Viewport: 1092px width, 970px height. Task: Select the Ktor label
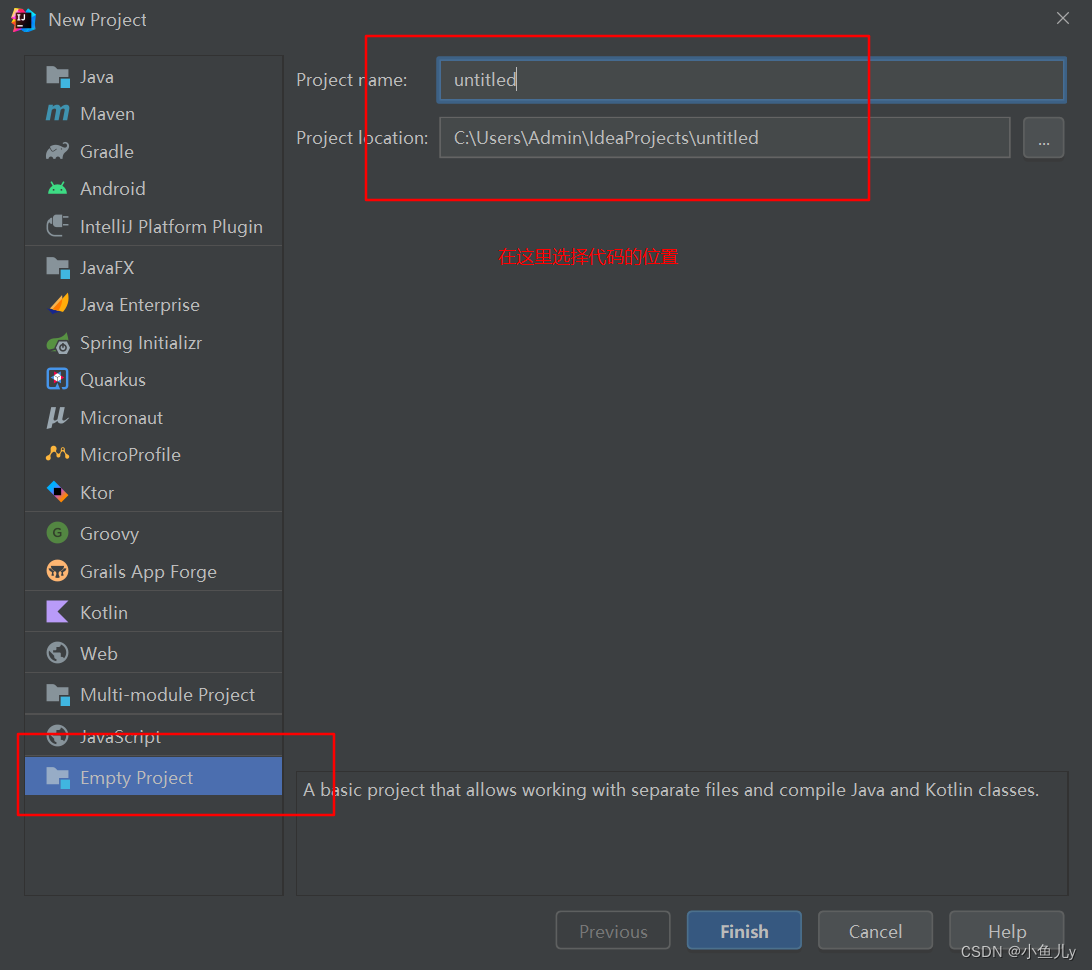[x=97, y=492]
